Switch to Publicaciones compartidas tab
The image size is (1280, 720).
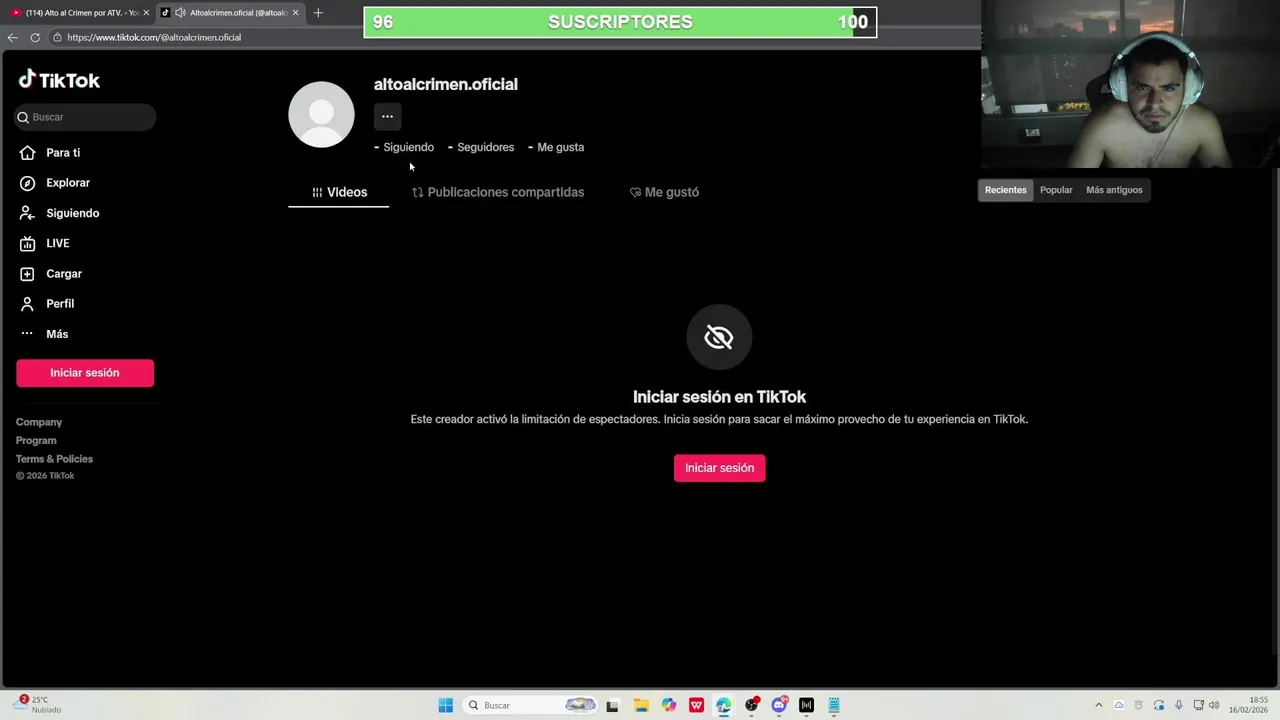click(x=498, y=192)
